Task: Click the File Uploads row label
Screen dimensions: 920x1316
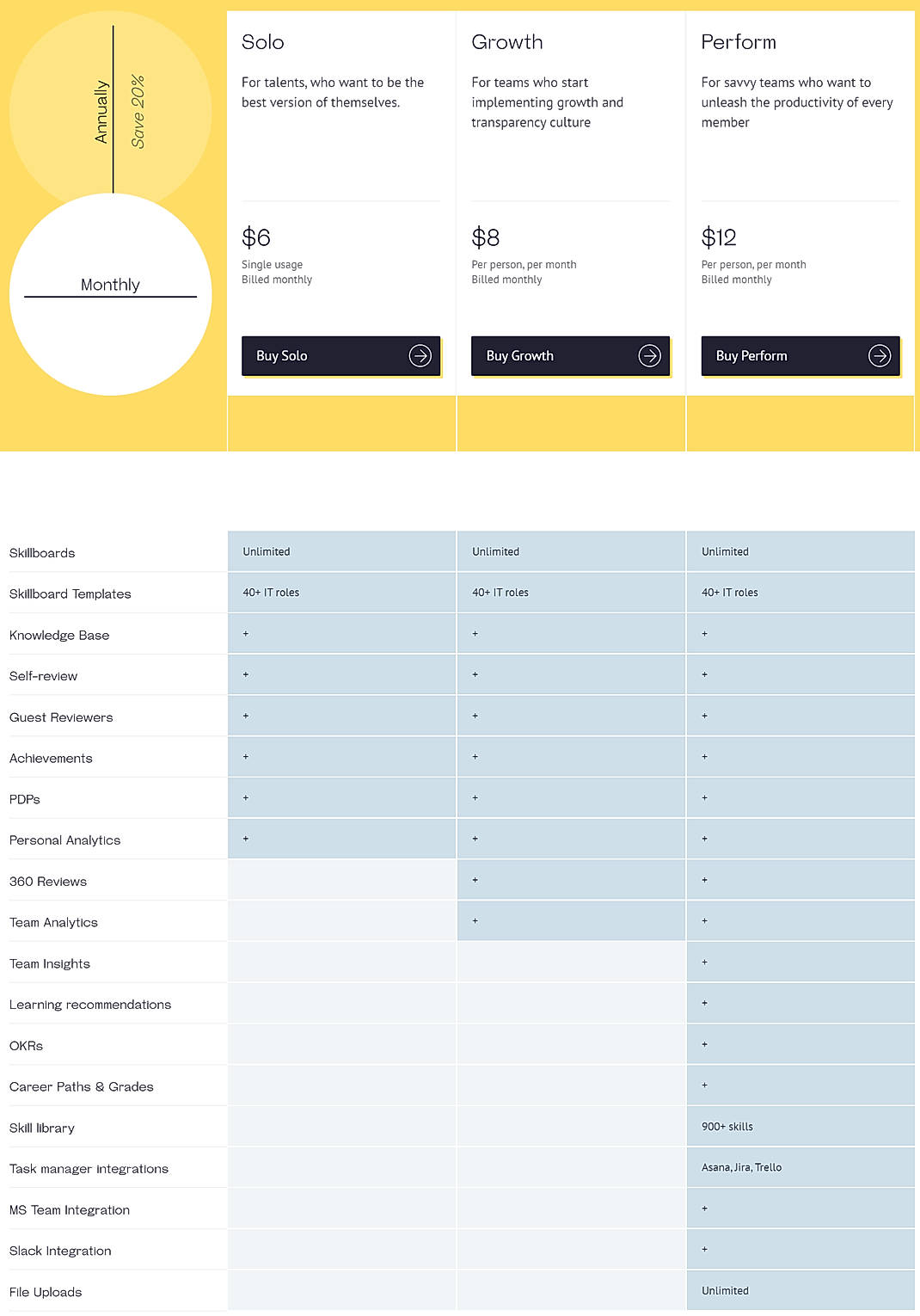Action: point(46,1293)
